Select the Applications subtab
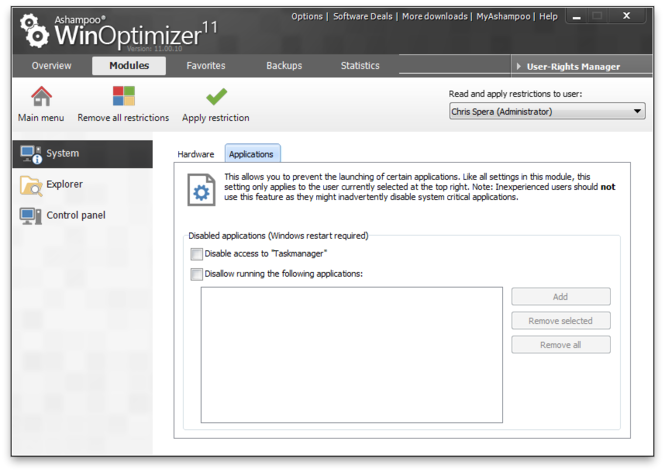The width and height of the screenshot is (665, 472). (252, 154)
